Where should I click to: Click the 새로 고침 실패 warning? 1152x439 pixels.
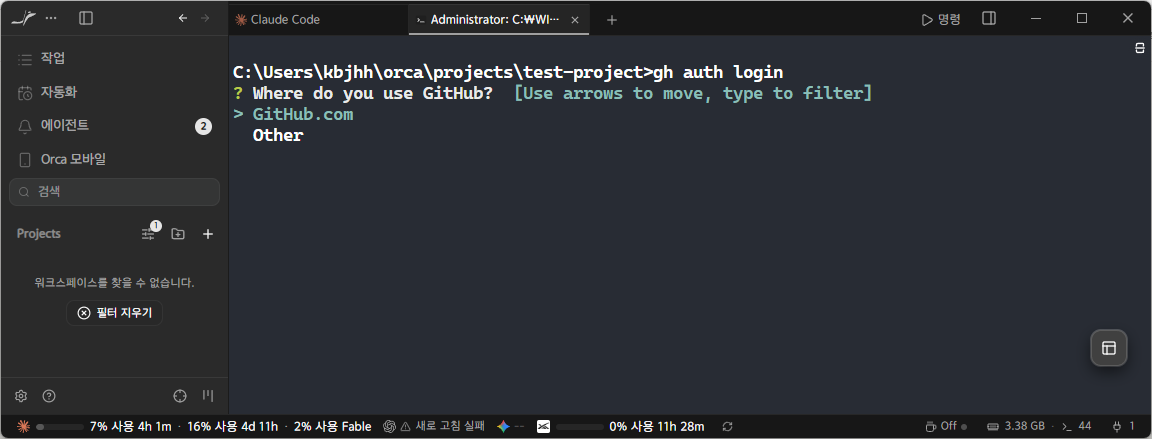tap(442, 427)
